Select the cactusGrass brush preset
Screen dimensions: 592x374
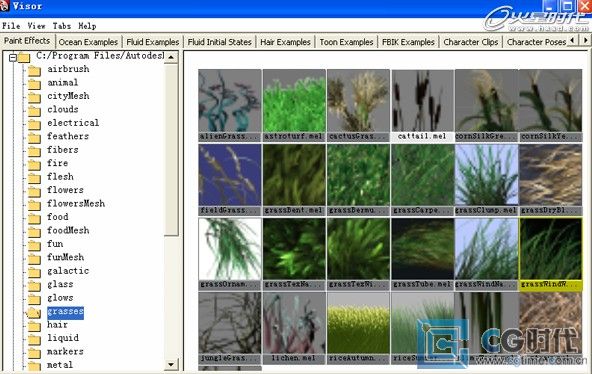tap(358, 105)
